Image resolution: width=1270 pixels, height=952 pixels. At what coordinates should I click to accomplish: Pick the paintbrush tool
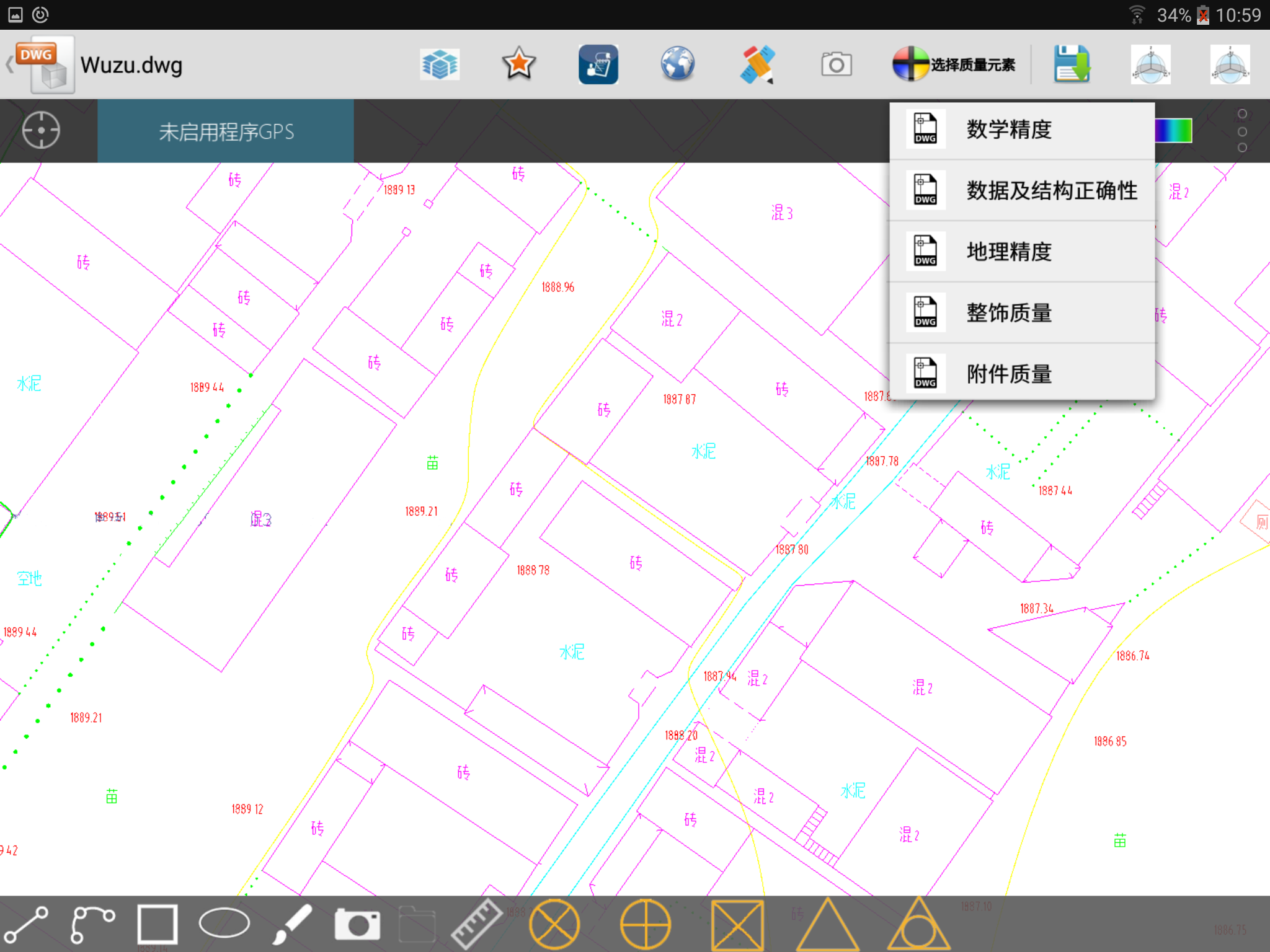click(x=291, y=923)
